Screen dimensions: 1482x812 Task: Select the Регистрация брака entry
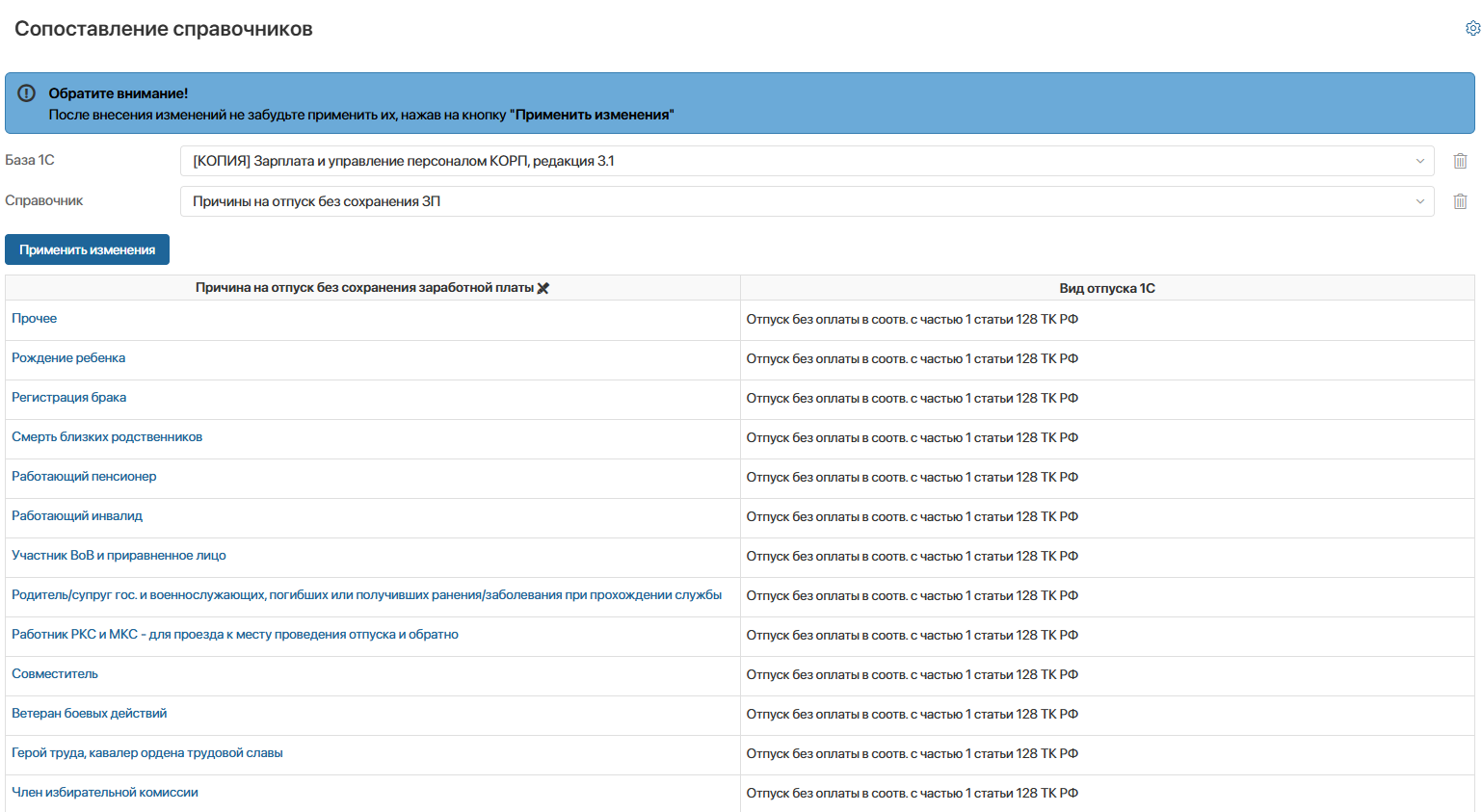click(x=69, y=398)
